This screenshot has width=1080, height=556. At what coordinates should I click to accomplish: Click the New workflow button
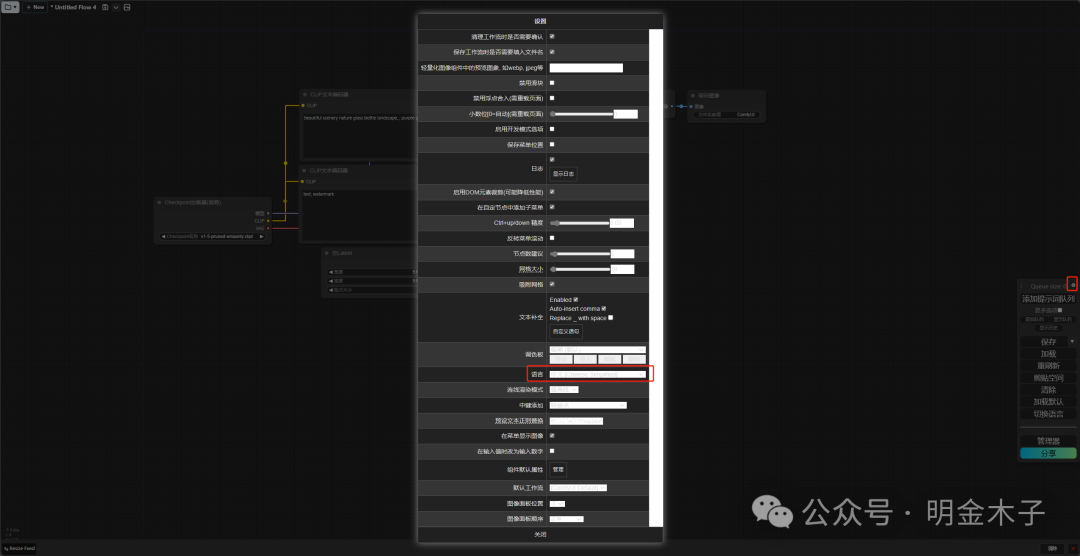click(x=35, y=7)
